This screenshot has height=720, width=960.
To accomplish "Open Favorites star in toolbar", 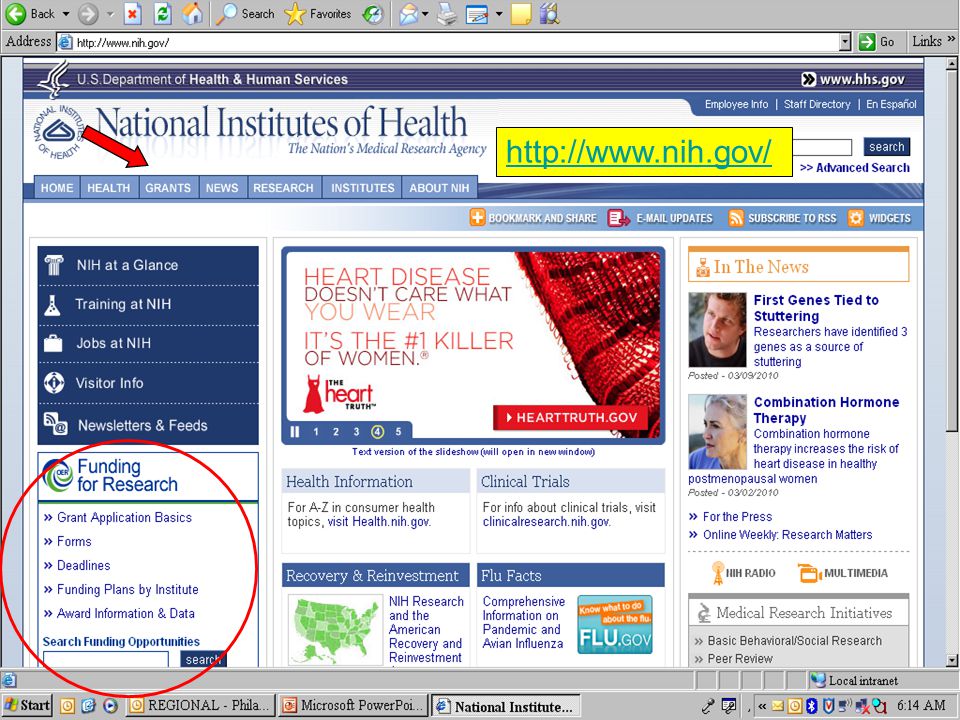I will point(295,13).
